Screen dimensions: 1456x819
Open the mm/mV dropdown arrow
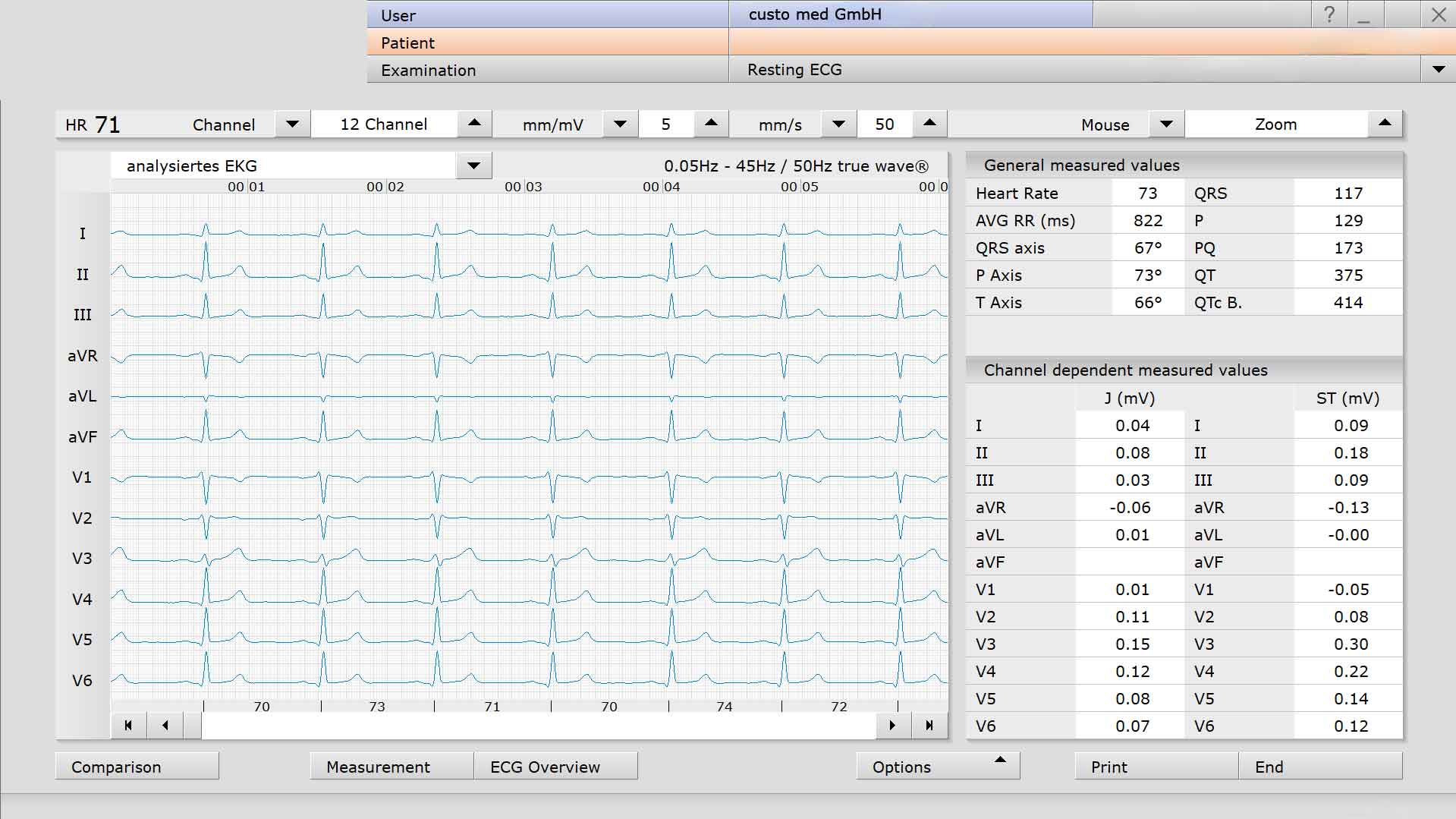pos(620,124)
